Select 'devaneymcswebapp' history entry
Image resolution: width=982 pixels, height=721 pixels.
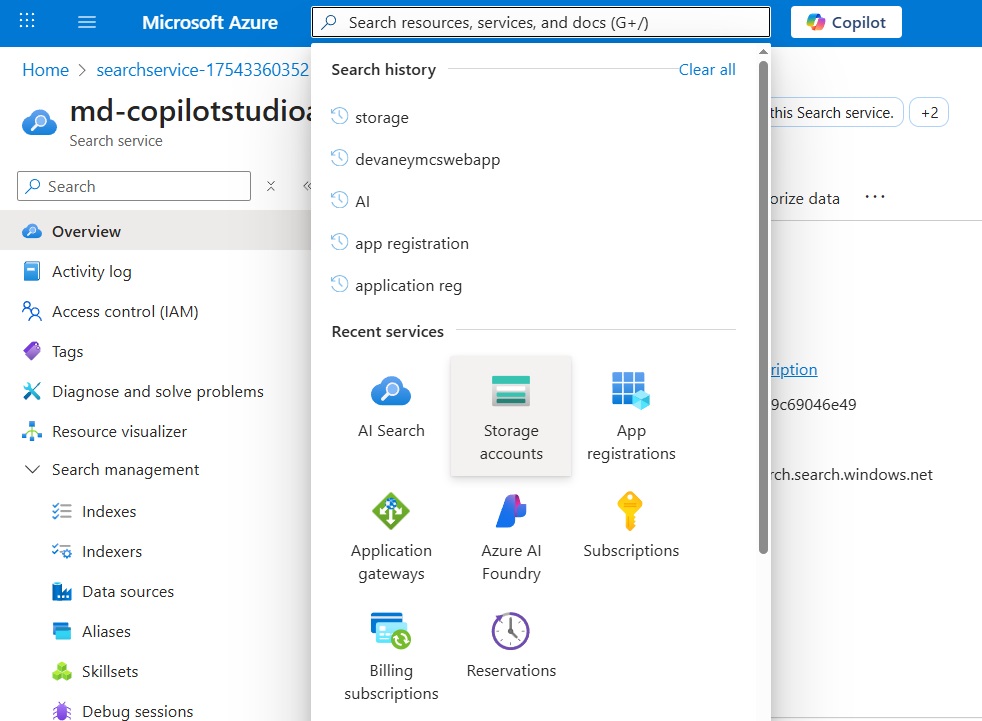point(428,160)
